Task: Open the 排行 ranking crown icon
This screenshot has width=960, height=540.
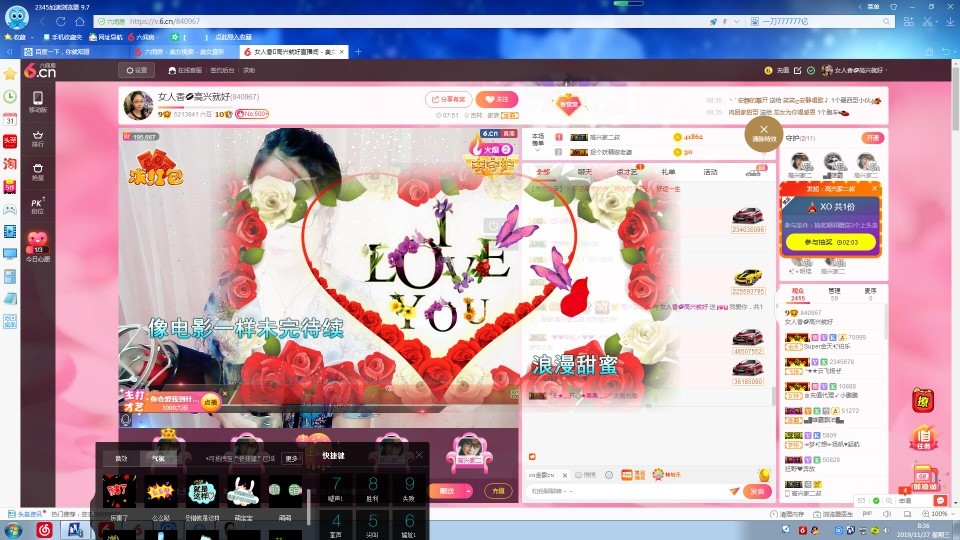Action: coord(38,139)
